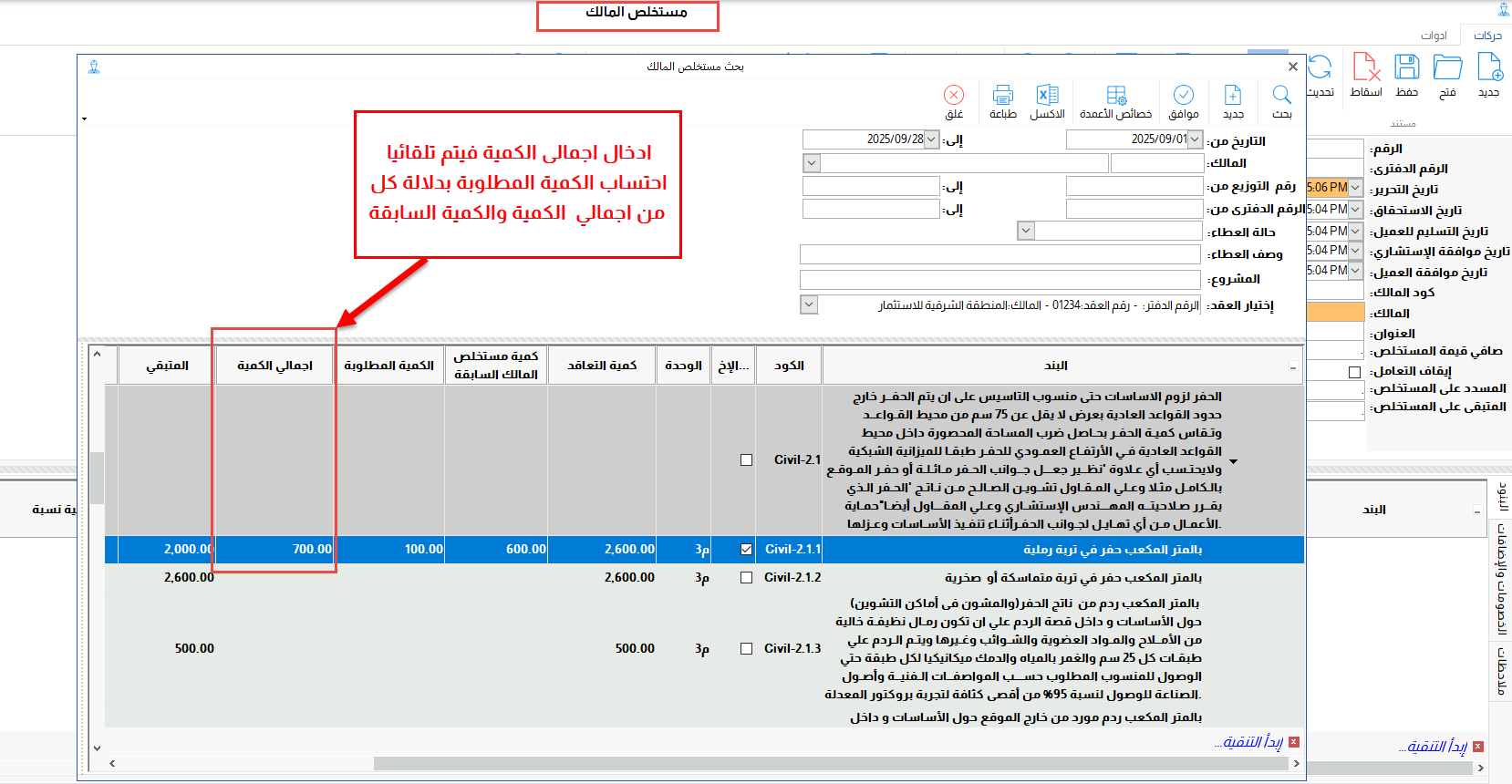Check the box for the Civil-2.1.2 row
This screenshot has height=784, width=1512.
(746, 578)
